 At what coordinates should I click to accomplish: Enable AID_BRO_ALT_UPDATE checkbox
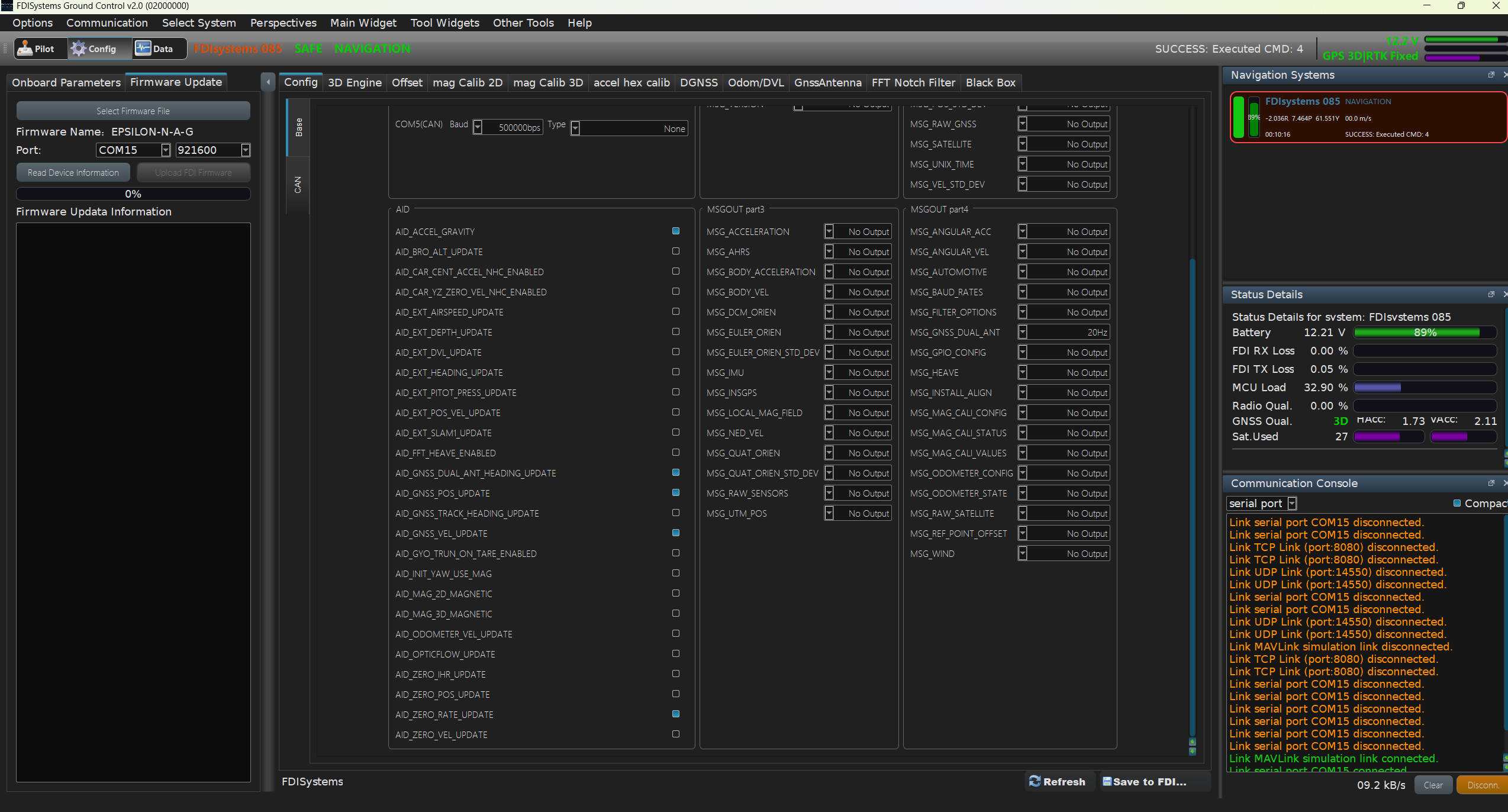pos(676,252)
